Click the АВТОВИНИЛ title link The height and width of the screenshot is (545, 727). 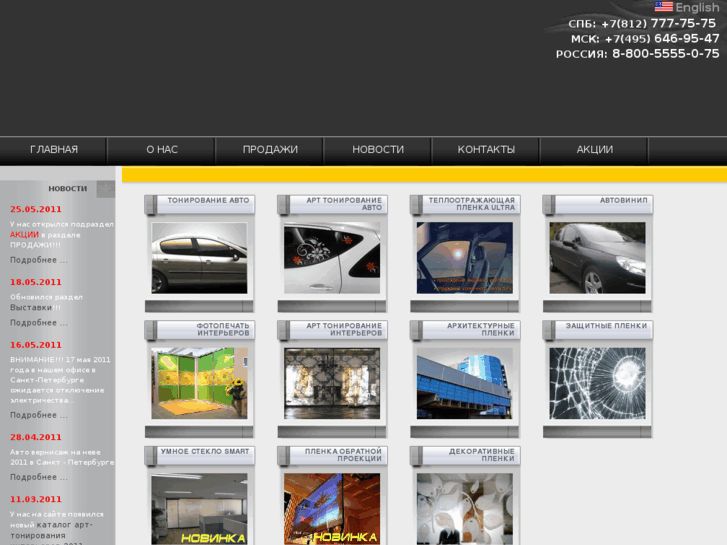tap(624, 200)
